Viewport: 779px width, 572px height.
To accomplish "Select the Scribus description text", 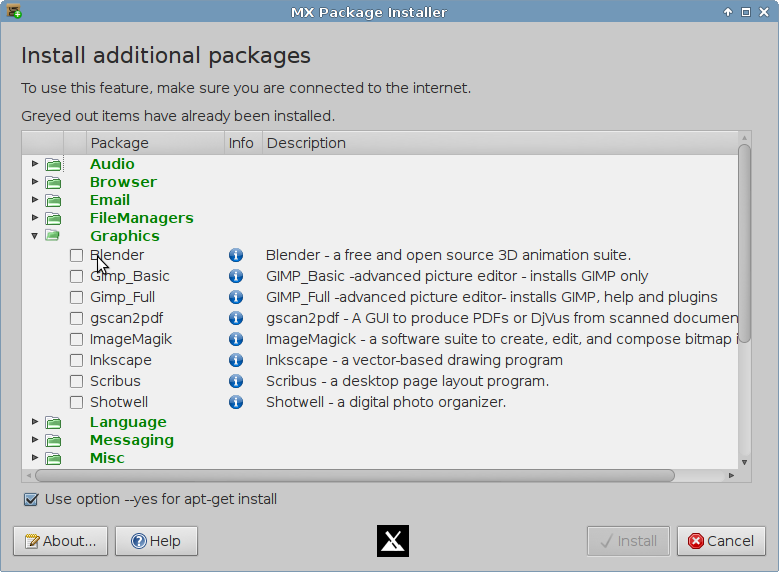I will pyautogui.click(x=407, y=381).
